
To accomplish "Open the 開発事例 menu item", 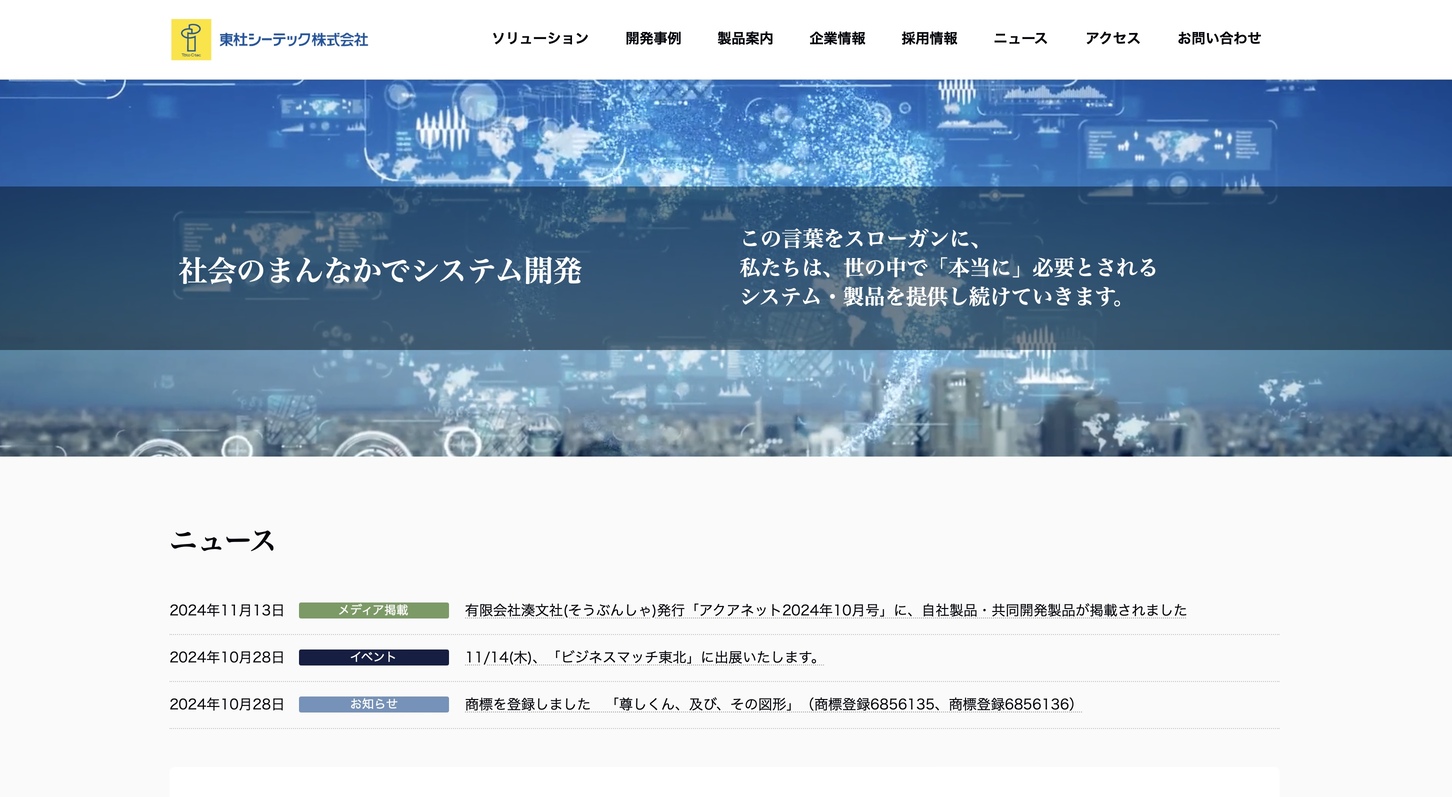I will click(x=653, y=38).
